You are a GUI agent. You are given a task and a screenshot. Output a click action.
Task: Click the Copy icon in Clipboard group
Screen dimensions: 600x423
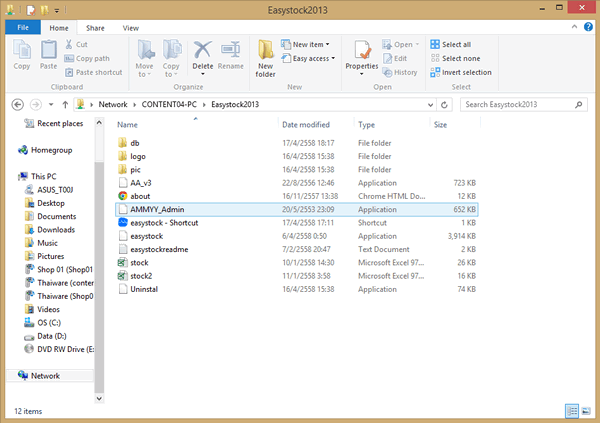[21, 52]
